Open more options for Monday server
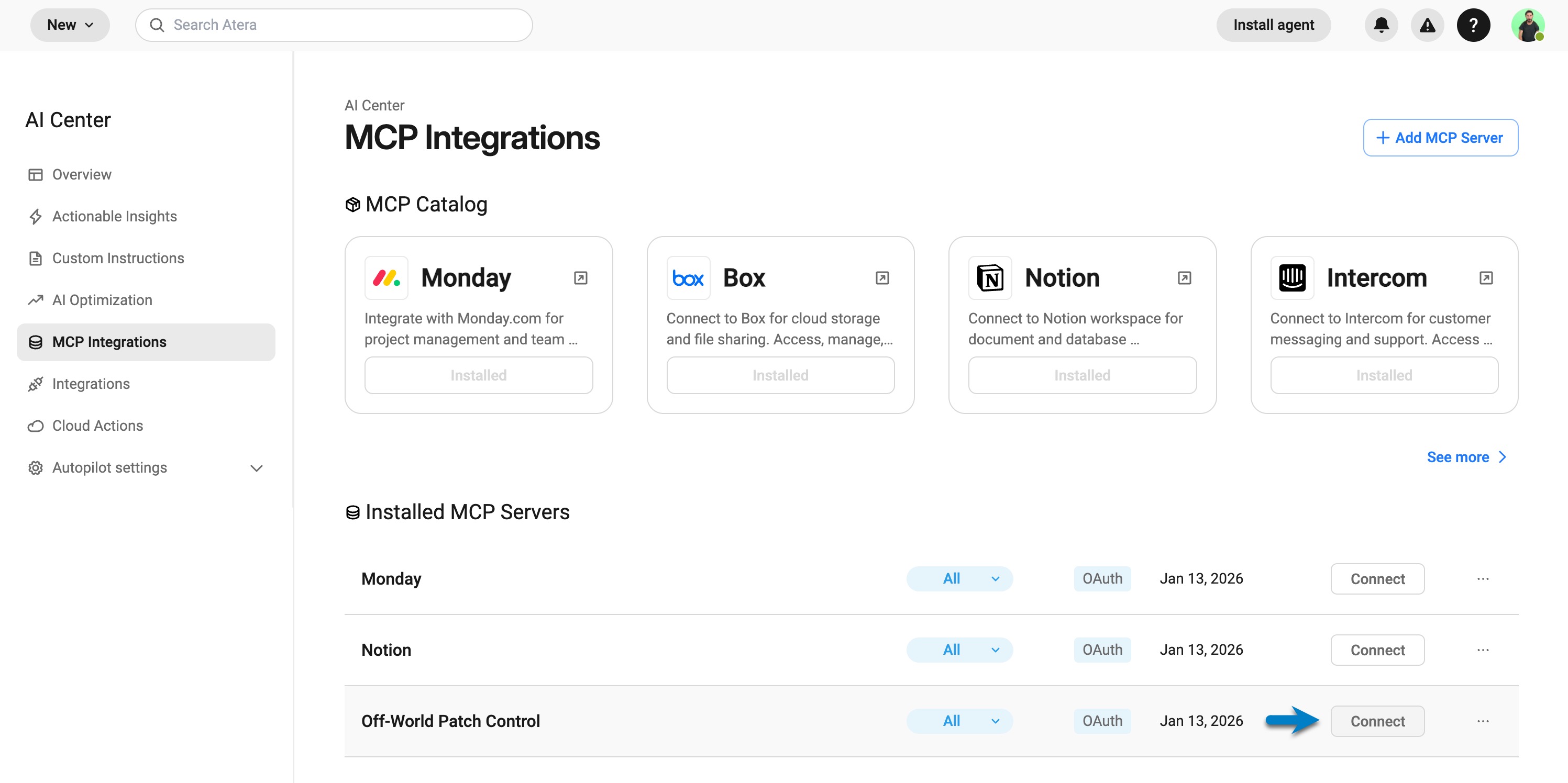The width and height of the screenshot is (1568, 783). click(1483, 578)
